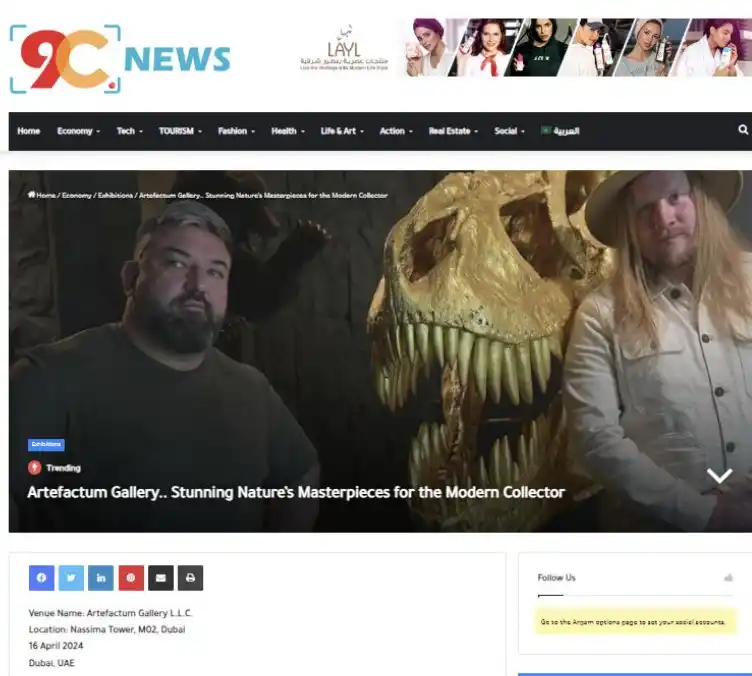Expand the Fashion menu
Viewport: 752px width, 676px height.
236,131
